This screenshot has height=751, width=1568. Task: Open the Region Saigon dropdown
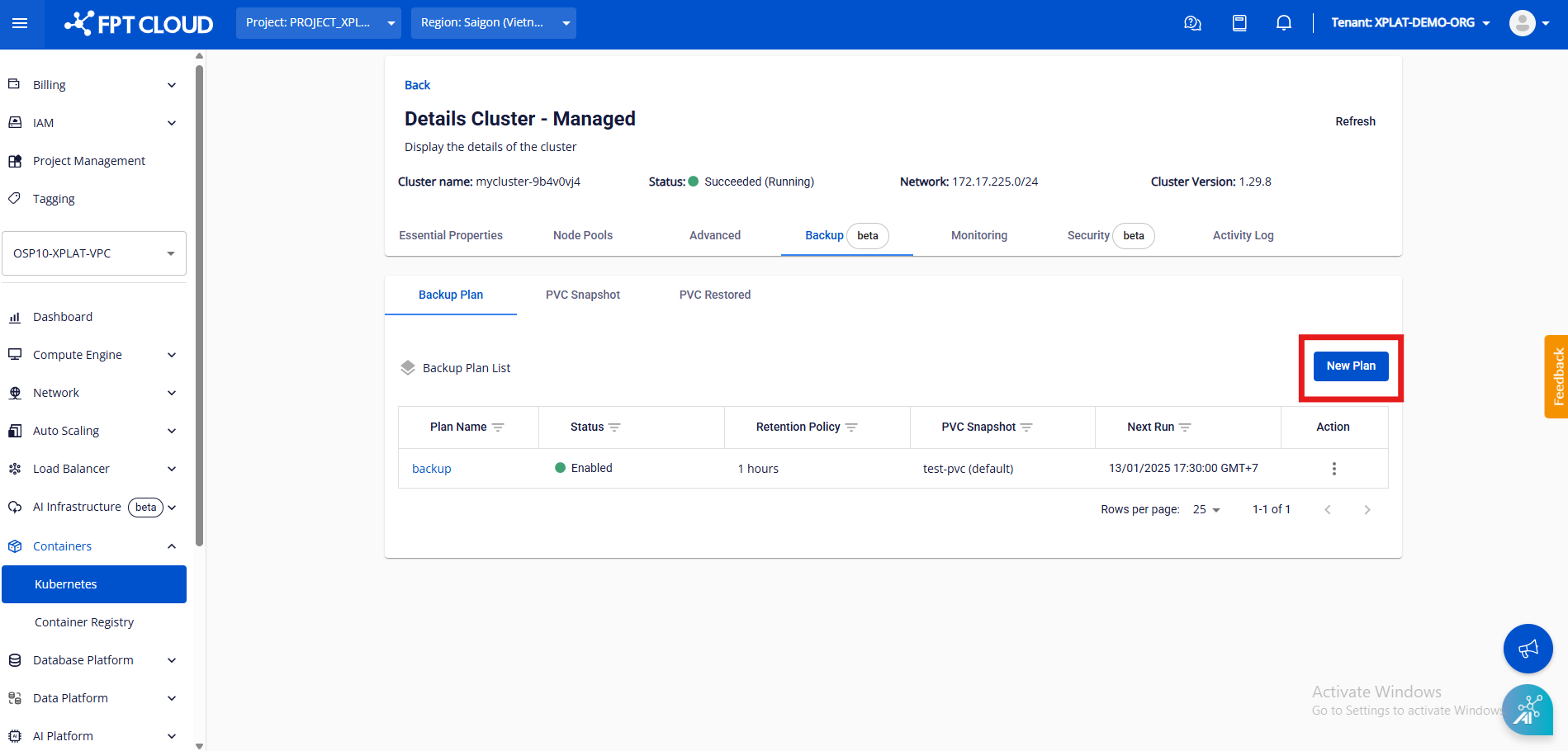pos(494,23)
